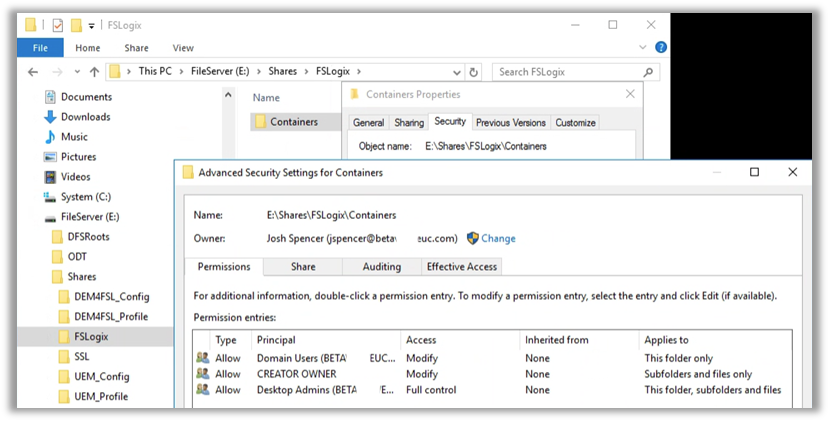The image size is (831, 422).
Task: Click the shield icon next to Change
Action: coord(473,239)
